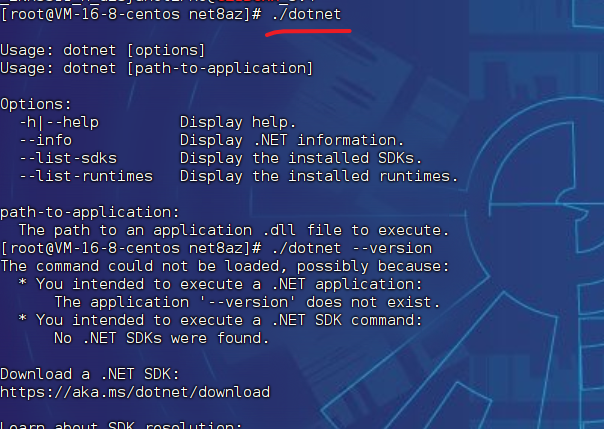Click 'Display the installed SDKs.' description
604x429 pixels.
(x=301, y=158)
